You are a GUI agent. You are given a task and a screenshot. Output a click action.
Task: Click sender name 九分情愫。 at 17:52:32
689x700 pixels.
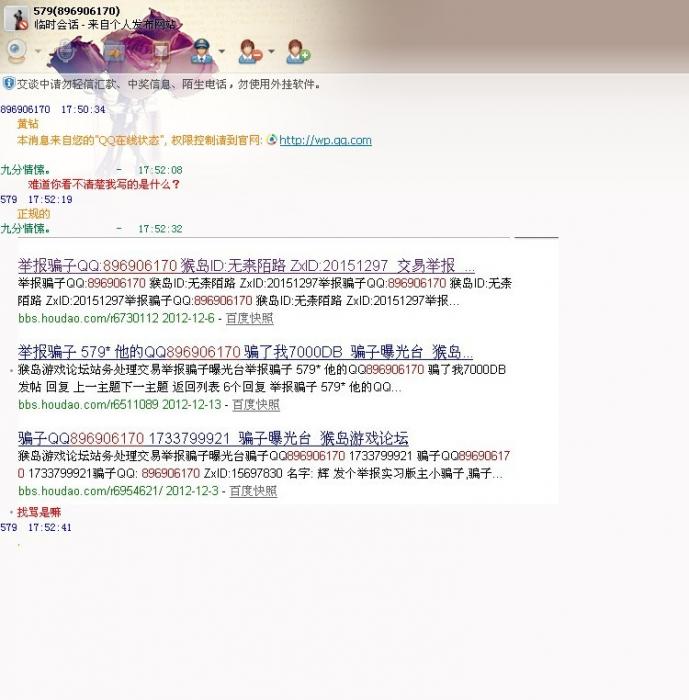25,229
